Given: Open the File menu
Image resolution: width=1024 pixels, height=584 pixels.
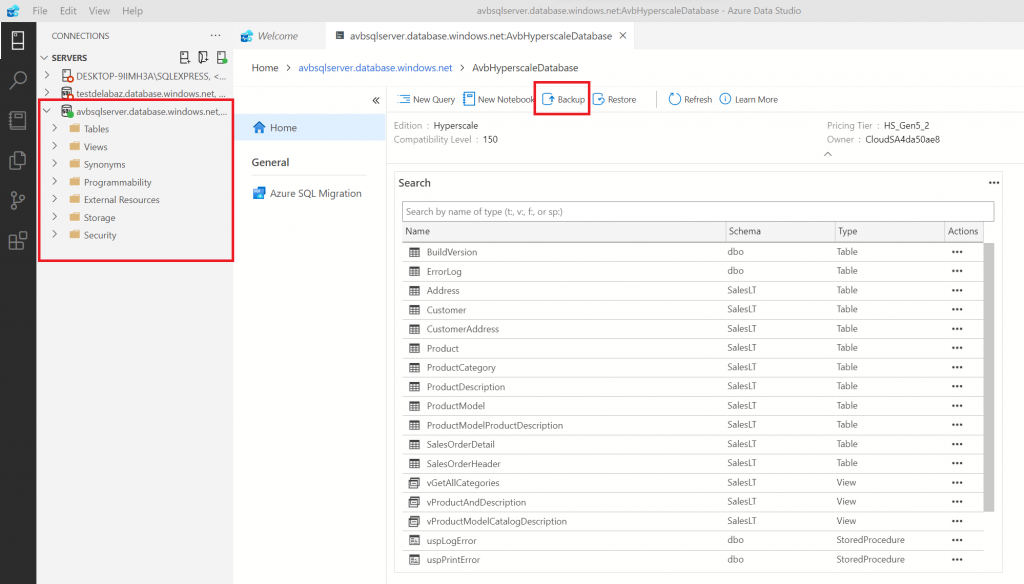Looking at the screenshot, I should [40, 10].
